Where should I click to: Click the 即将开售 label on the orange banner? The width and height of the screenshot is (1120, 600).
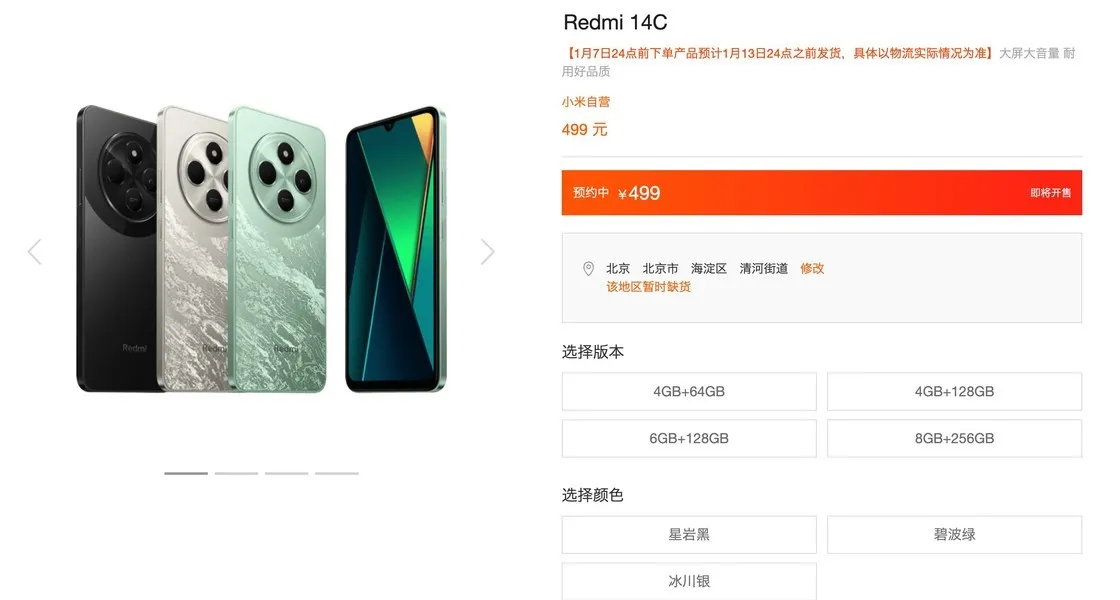tap(1050, 193)
